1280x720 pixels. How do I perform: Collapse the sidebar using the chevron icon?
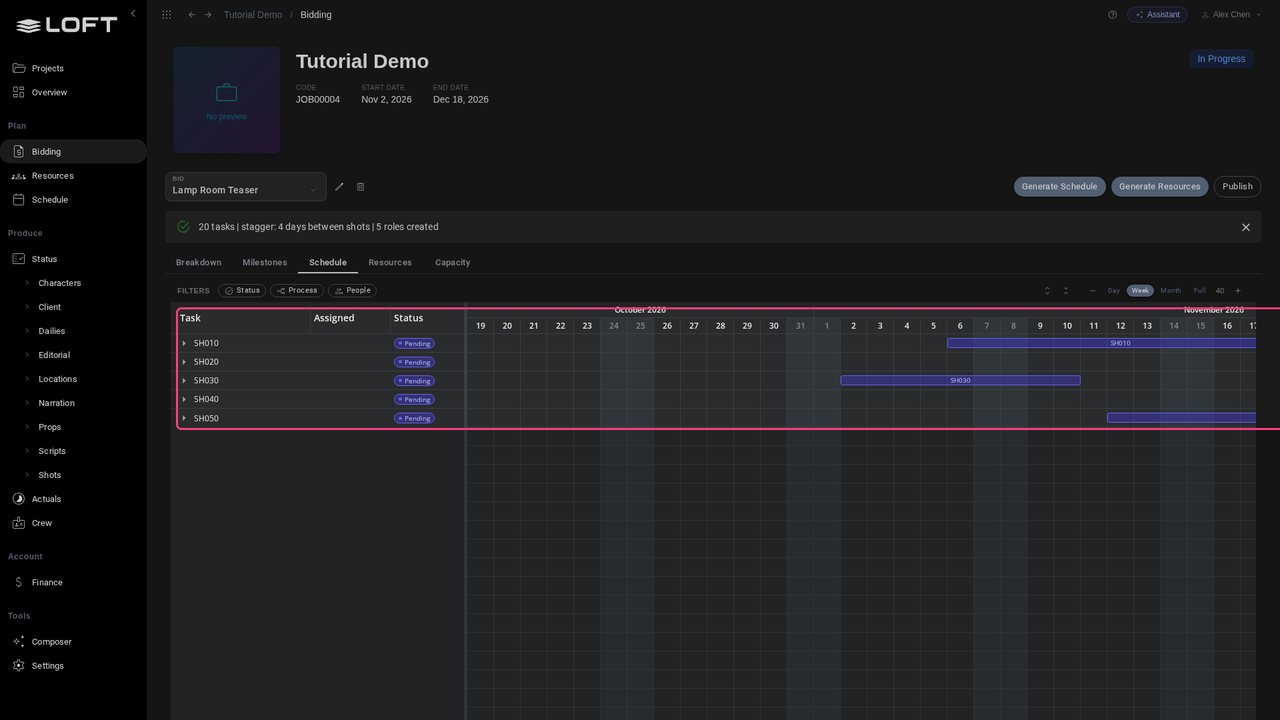click(133, 14)
